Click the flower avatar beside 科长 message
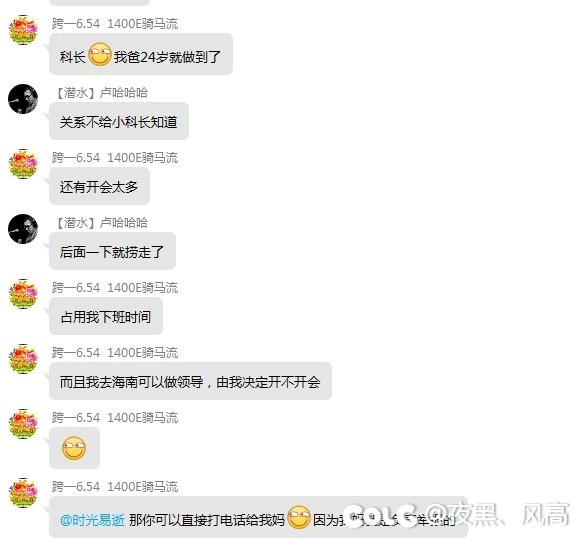Viewport: 578px width, 539px height. (x=23, y=30)
